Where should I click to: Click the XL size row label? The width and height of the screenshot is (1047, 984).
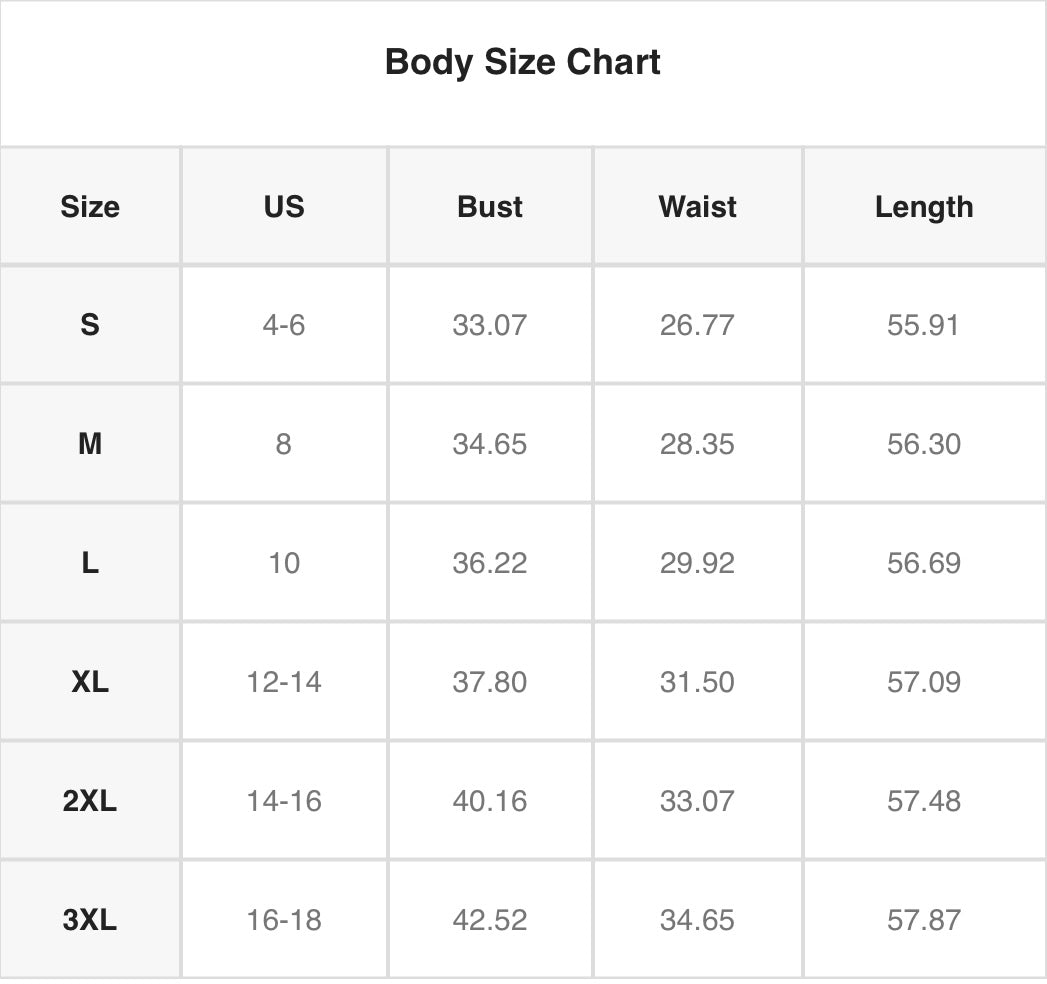click(x=90, y=682)
